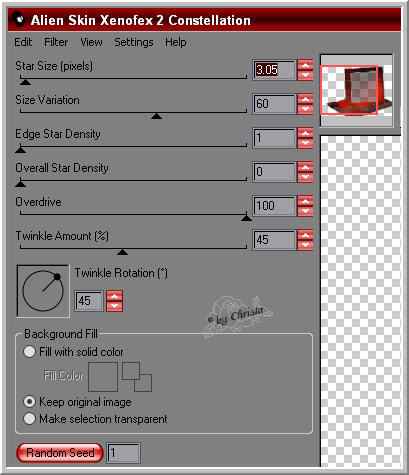
Task: Decrease Twinkle Rotation with down arrow
Action: point(114,306)
